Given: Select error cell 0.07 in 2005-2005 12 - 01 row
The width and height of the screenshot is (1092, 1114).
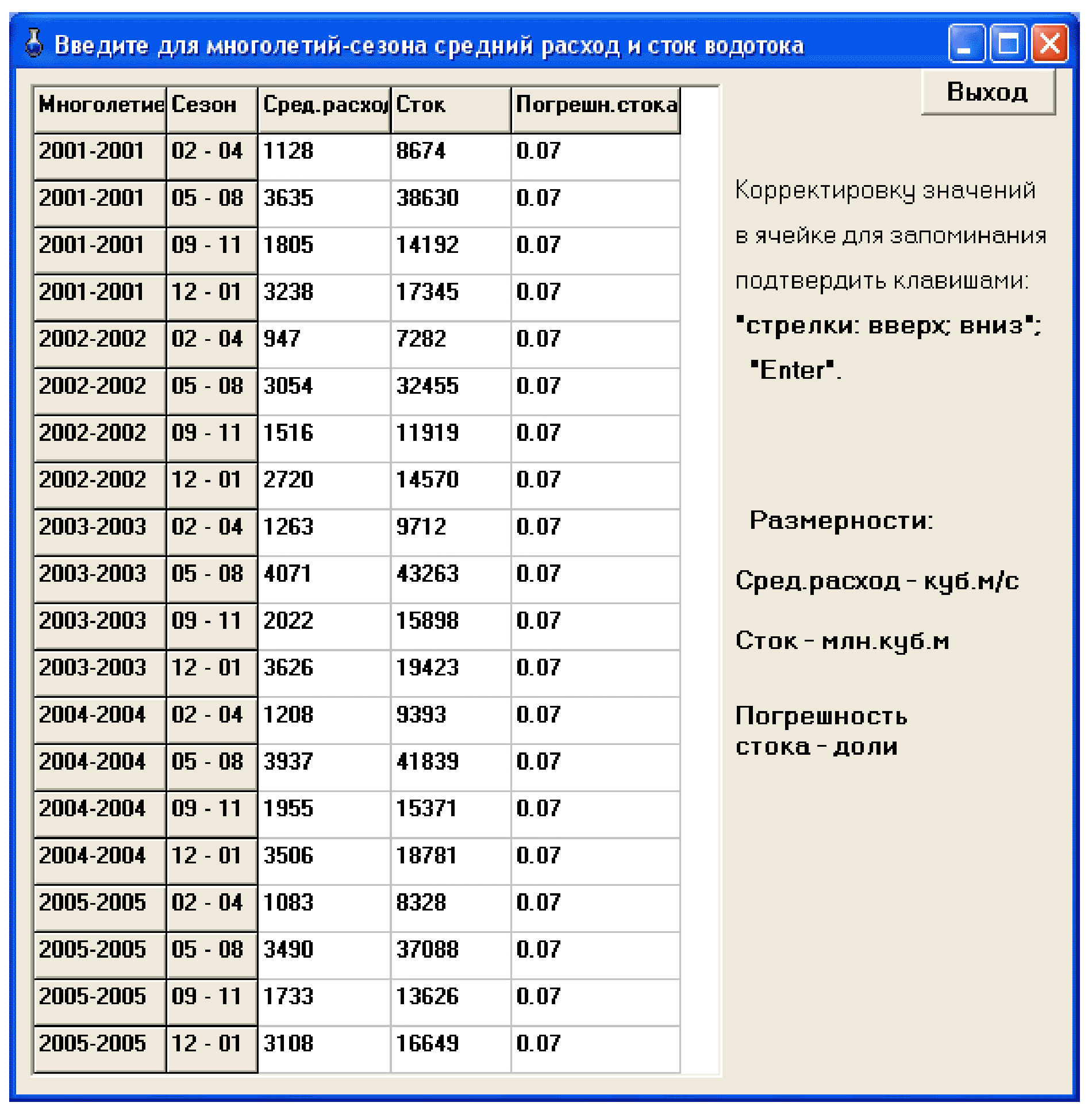Looking at the screenshot, I should click(595, 1050).
